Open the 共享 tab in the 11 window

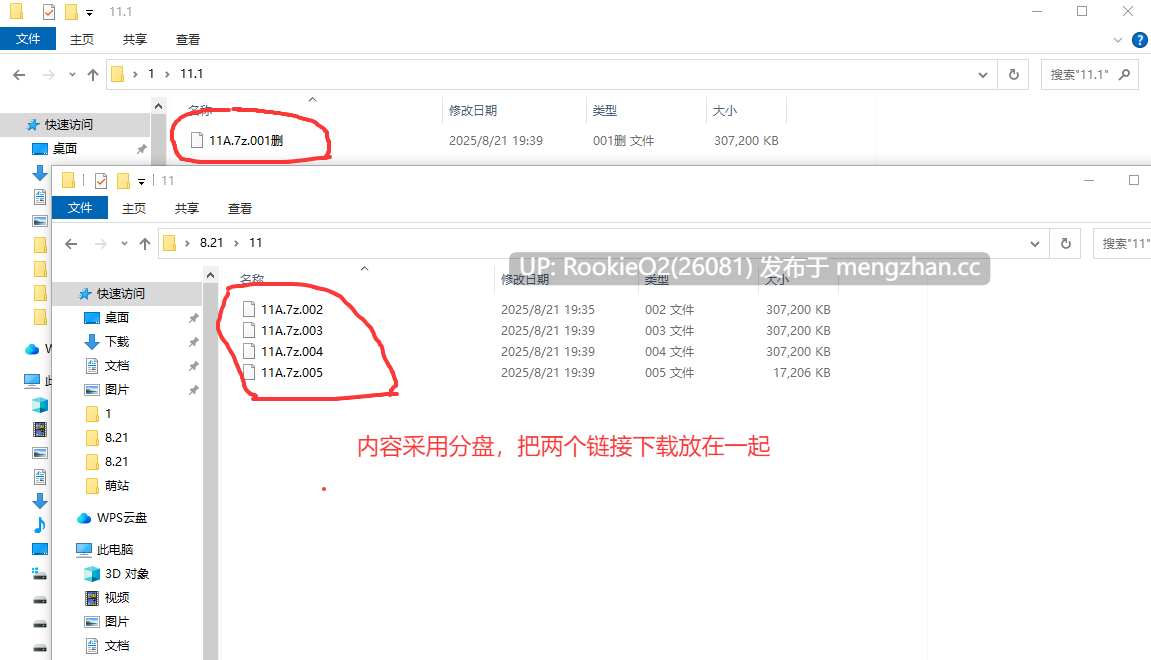click(186, 208)
